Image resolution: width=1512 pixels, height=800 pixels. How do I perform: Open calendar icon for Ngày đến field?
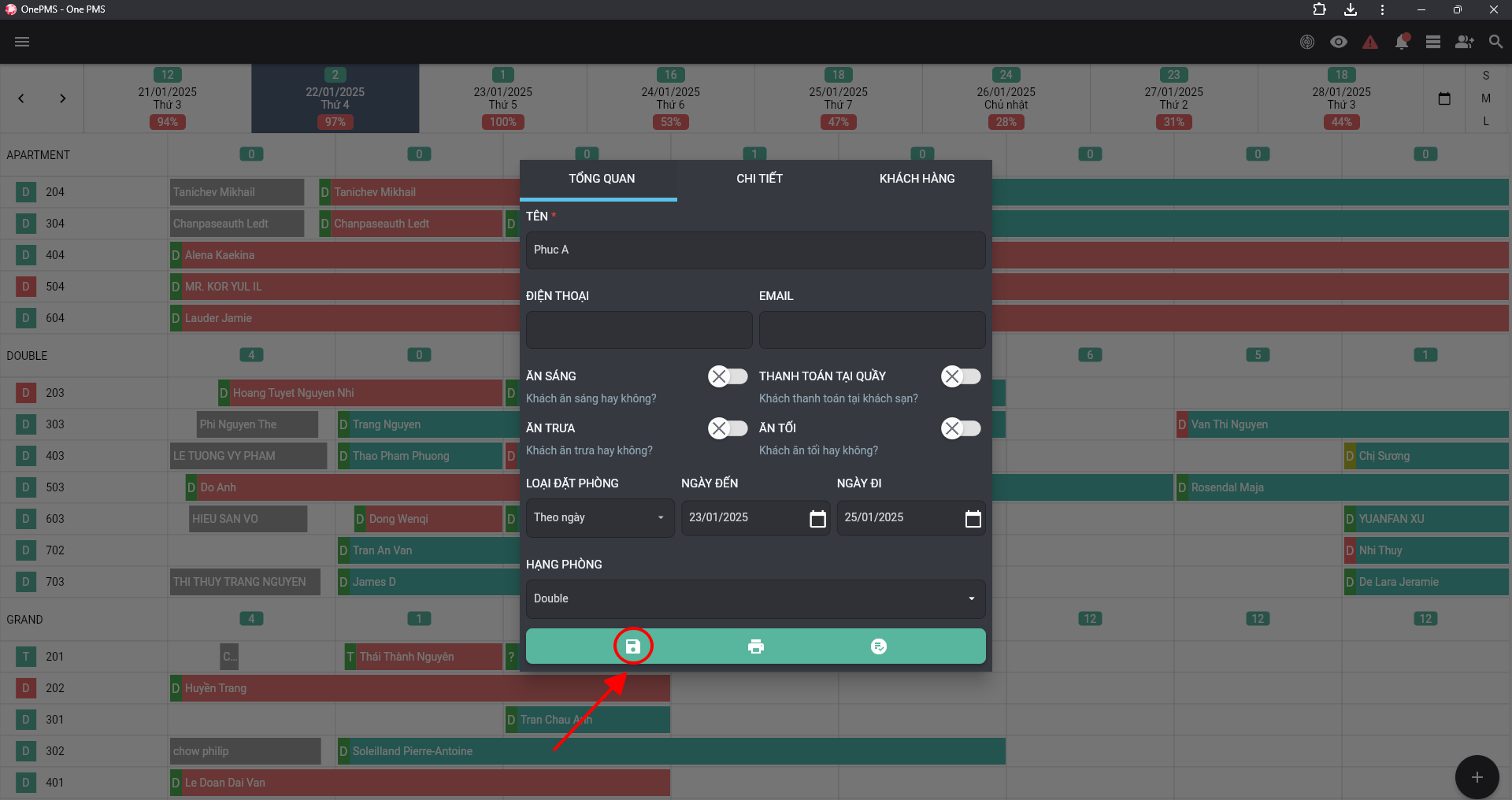(818, 518)
